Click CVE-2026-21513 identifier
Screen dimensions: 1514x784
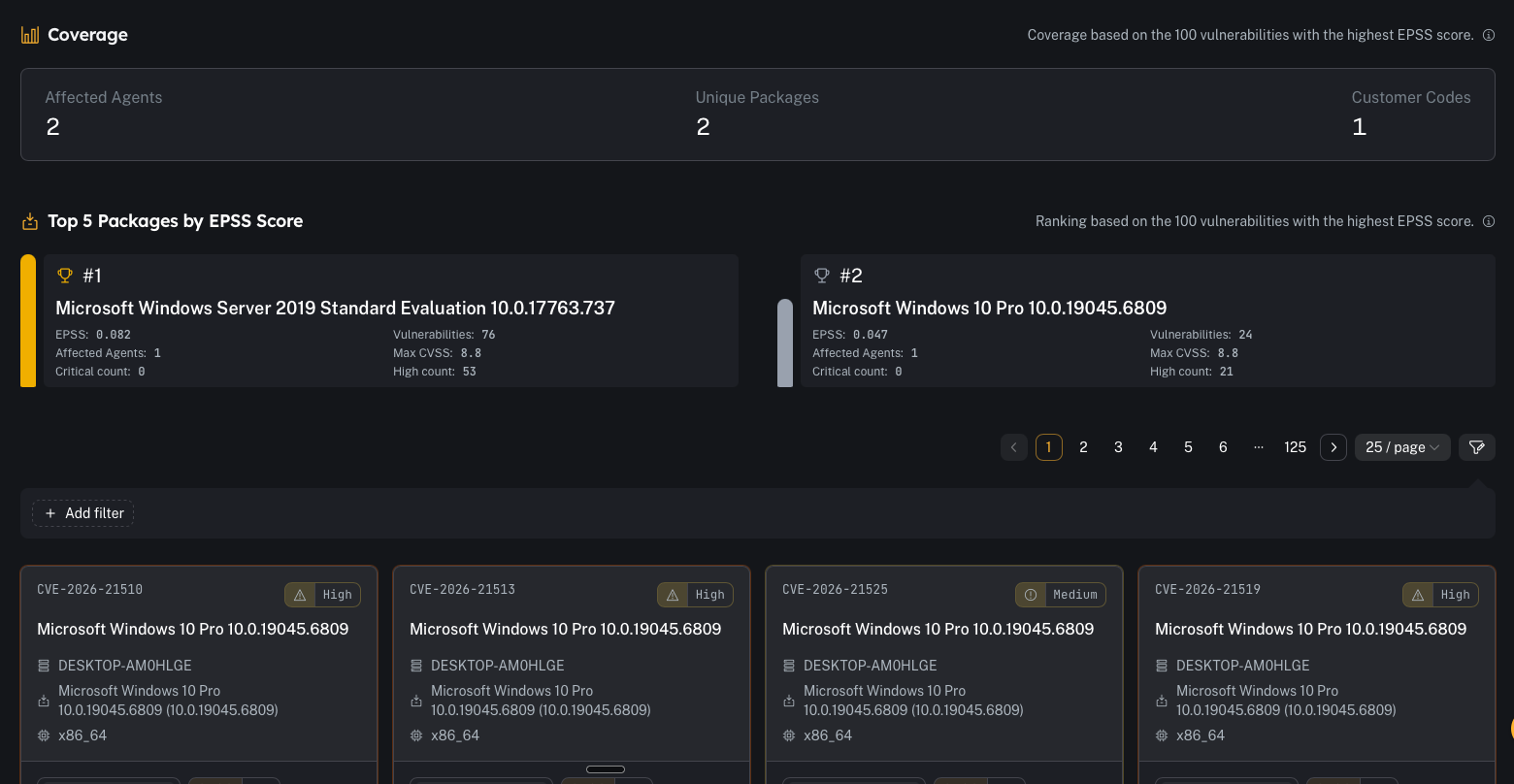click(x=463, y=589)
